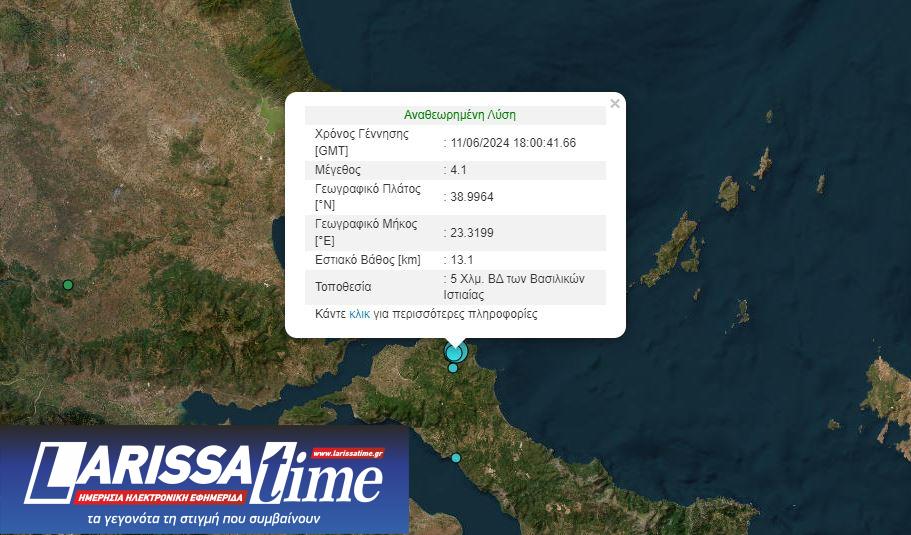Click the 'Εστιακό Βάθος [km]' row label

(367, 260)
